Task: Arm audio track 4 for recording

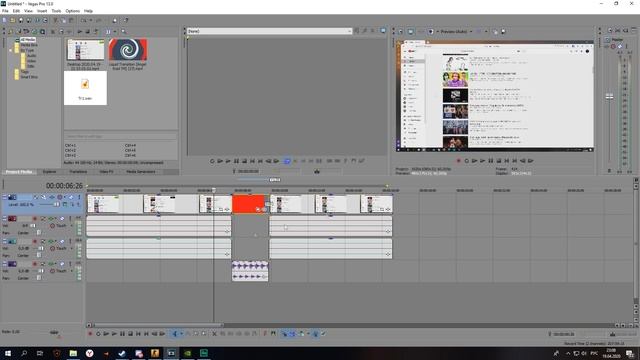Action: point(35,264)
